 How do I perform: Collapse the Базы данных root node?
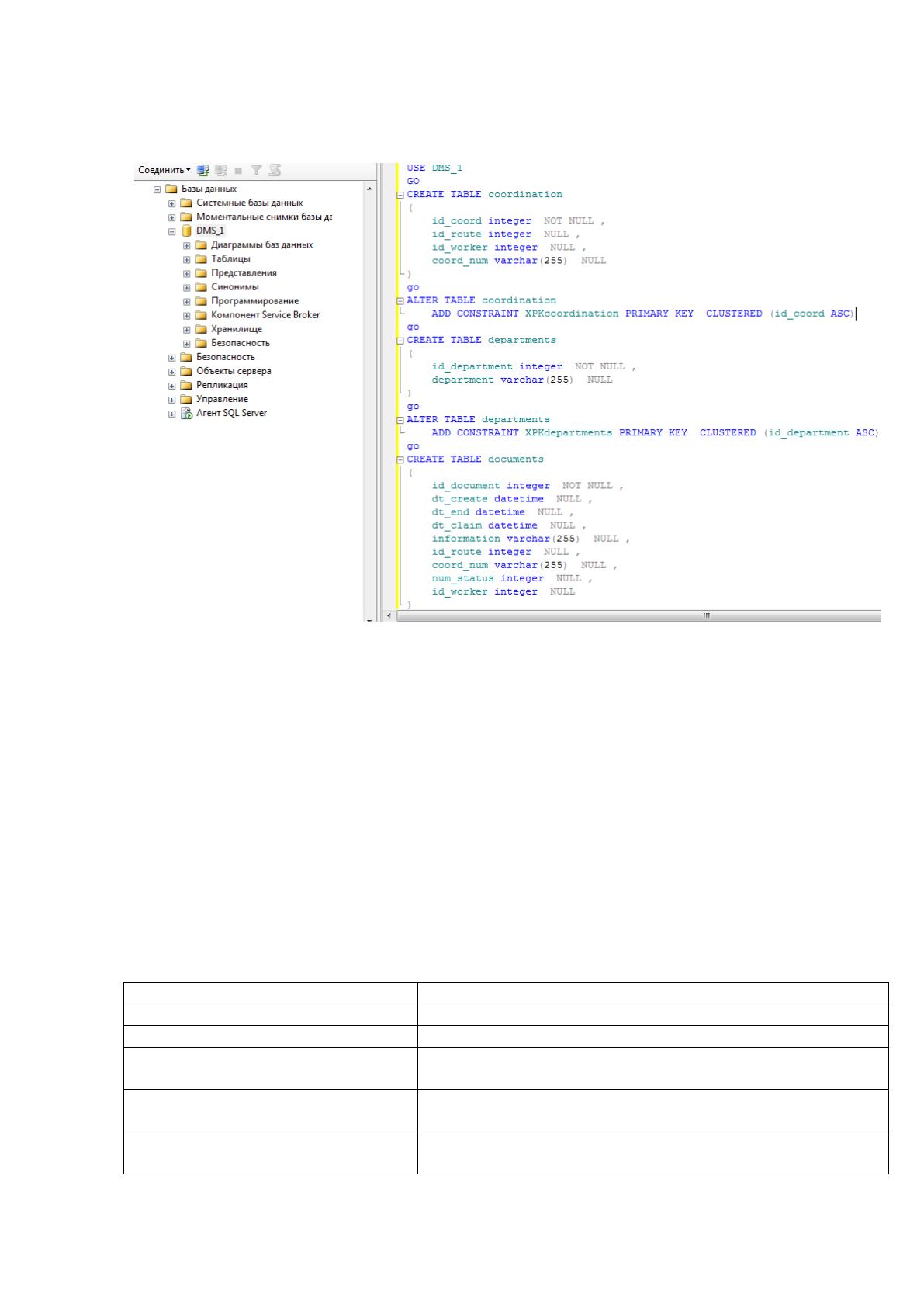pos(157,189)
